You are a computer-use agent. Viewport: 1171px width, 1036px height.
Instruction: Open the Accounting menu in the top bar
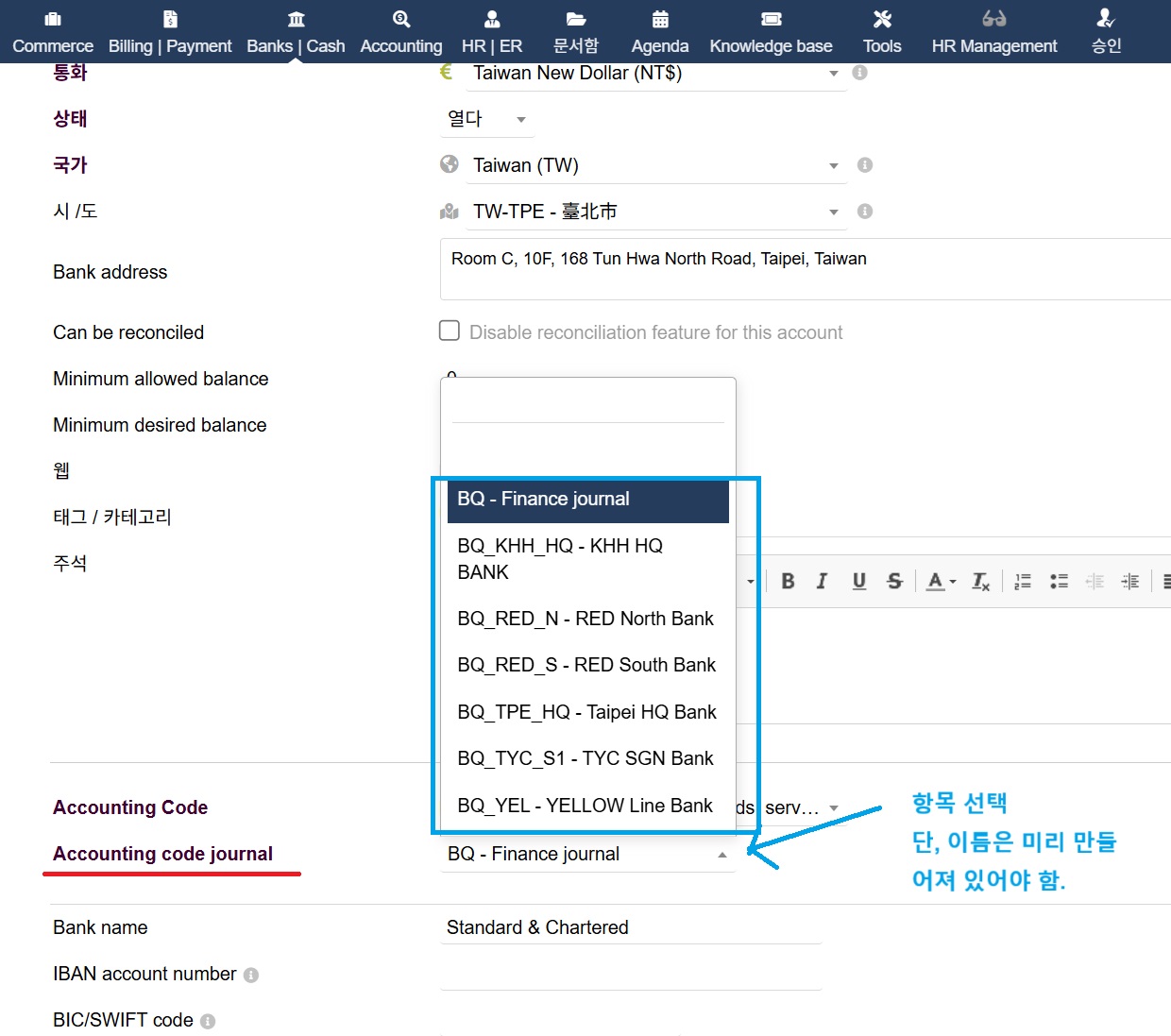(x=401, y=32)
